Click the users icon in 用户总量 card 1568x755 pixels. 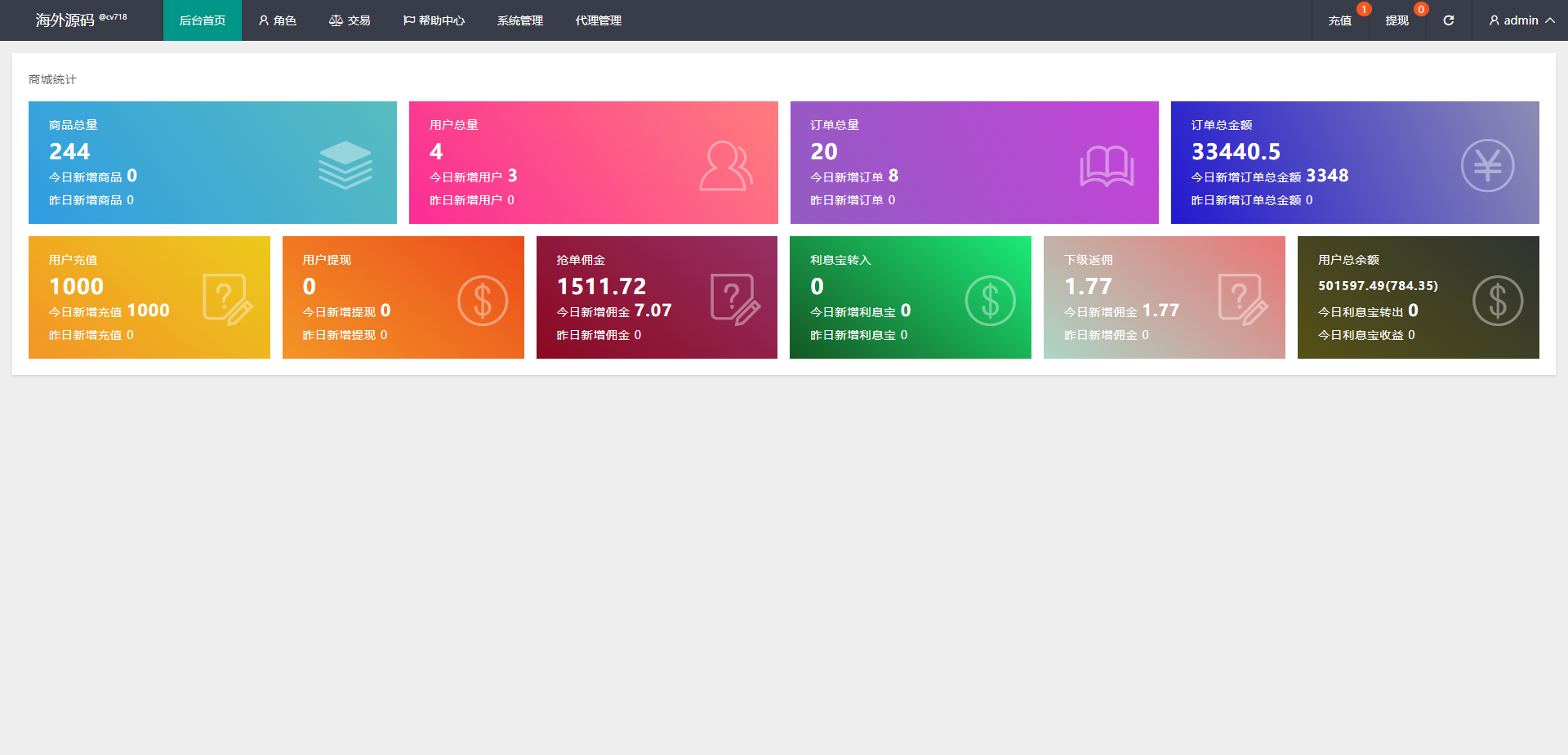click(x=725, y=166)
